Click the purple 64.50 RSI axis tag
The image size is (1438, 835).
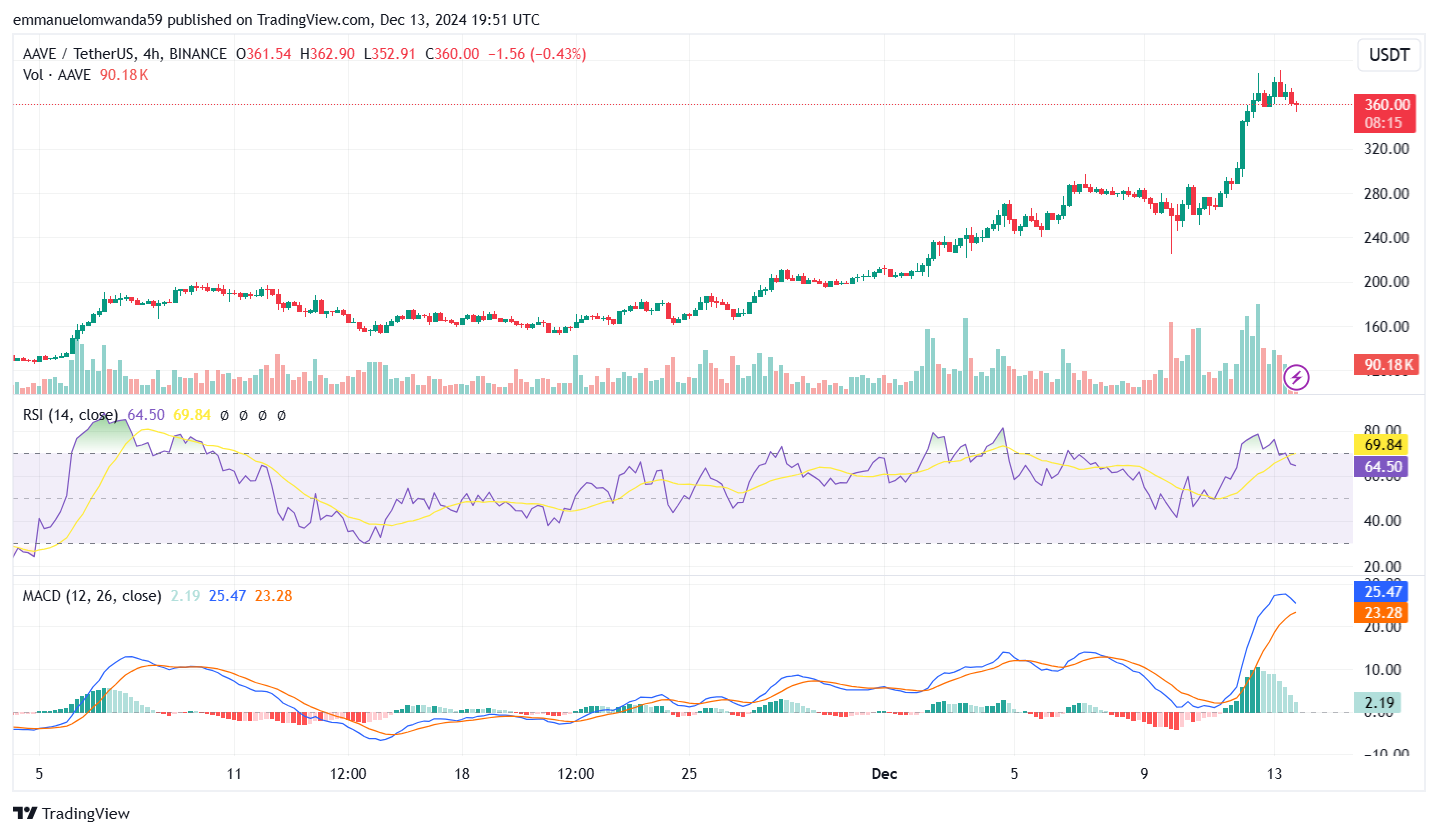click(1380, 465)
